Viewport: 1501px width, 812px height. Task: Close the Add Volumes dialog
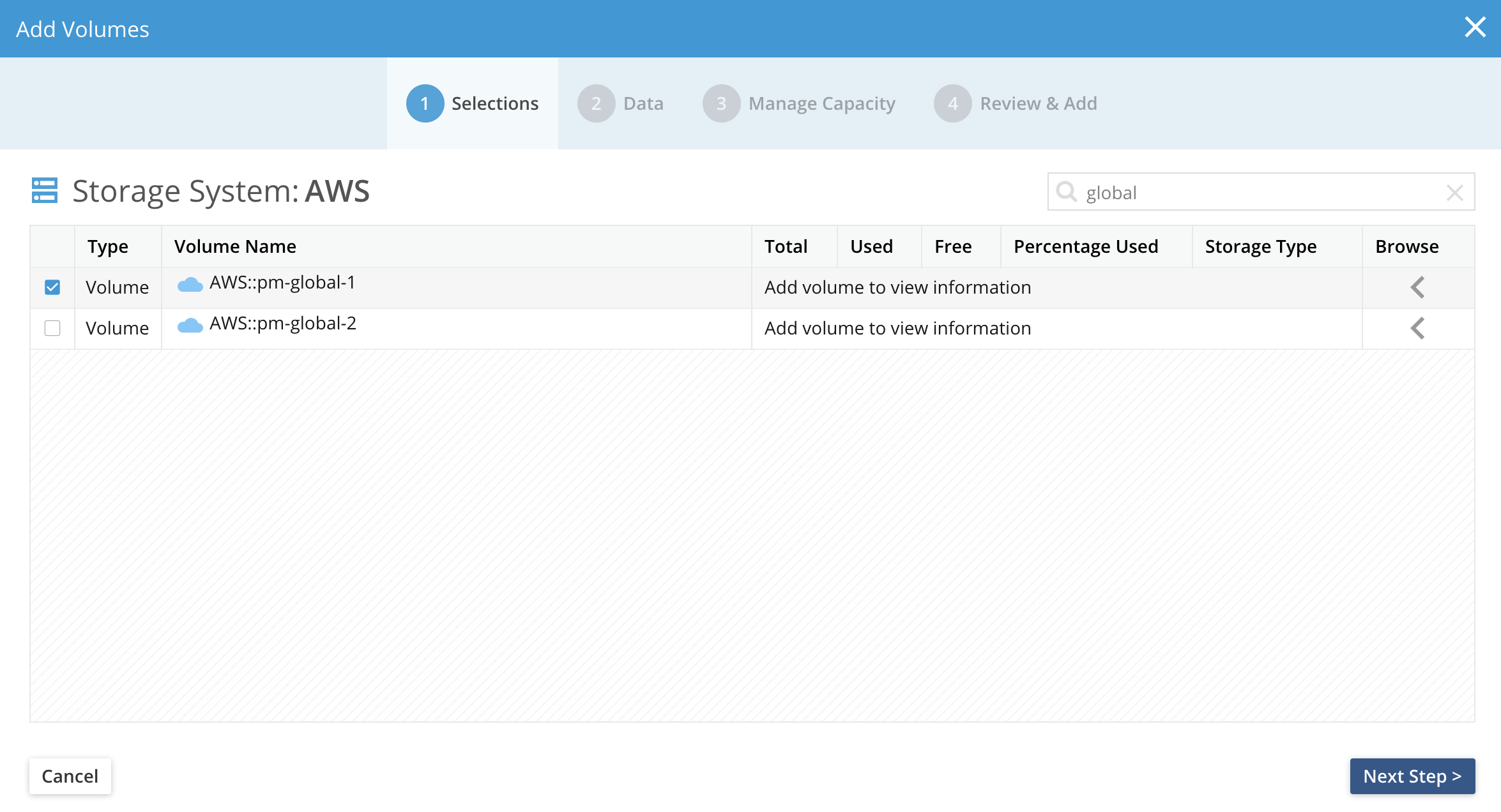1475,27
